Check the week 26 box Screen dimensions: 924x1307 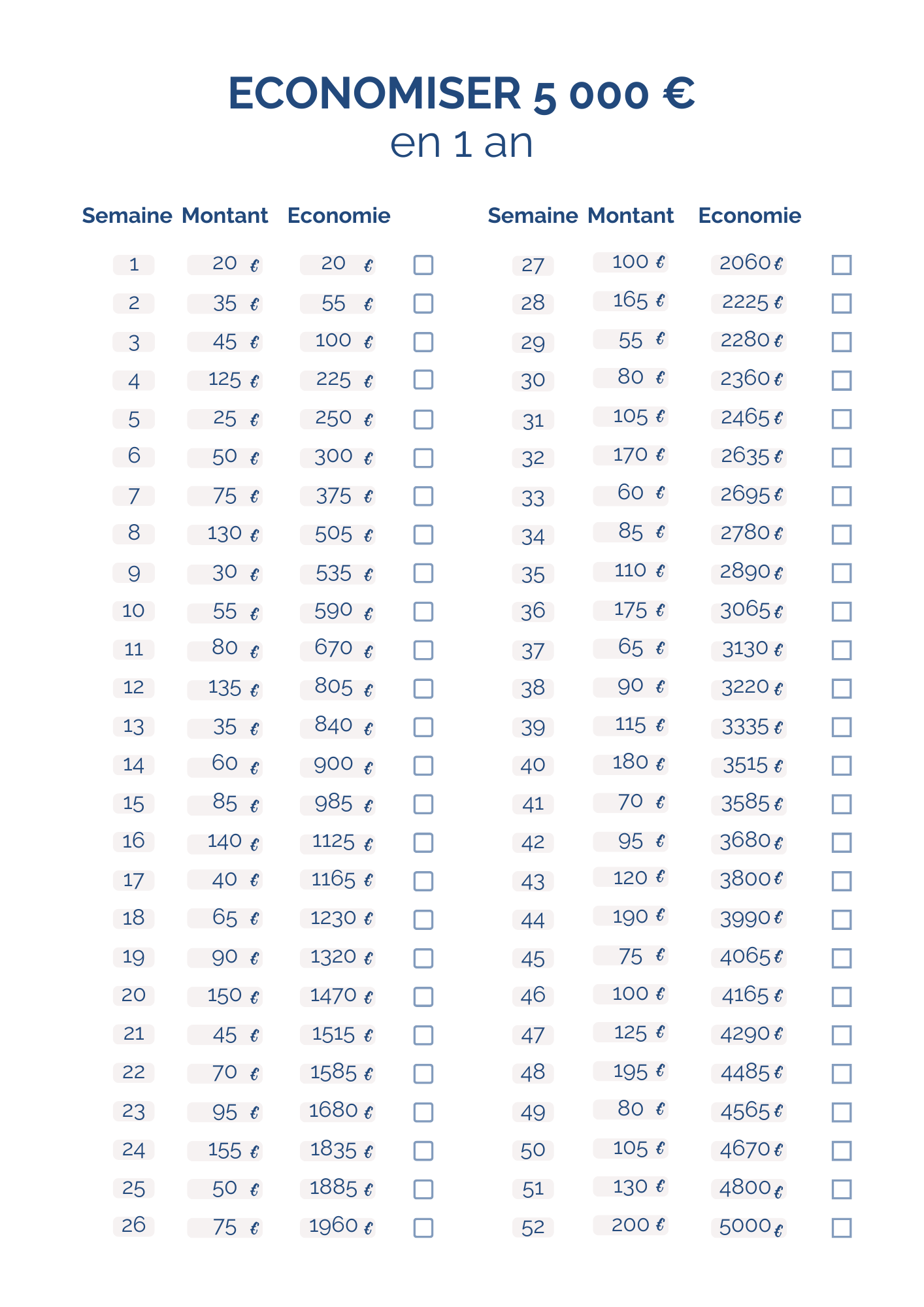tap(423, 1228)
